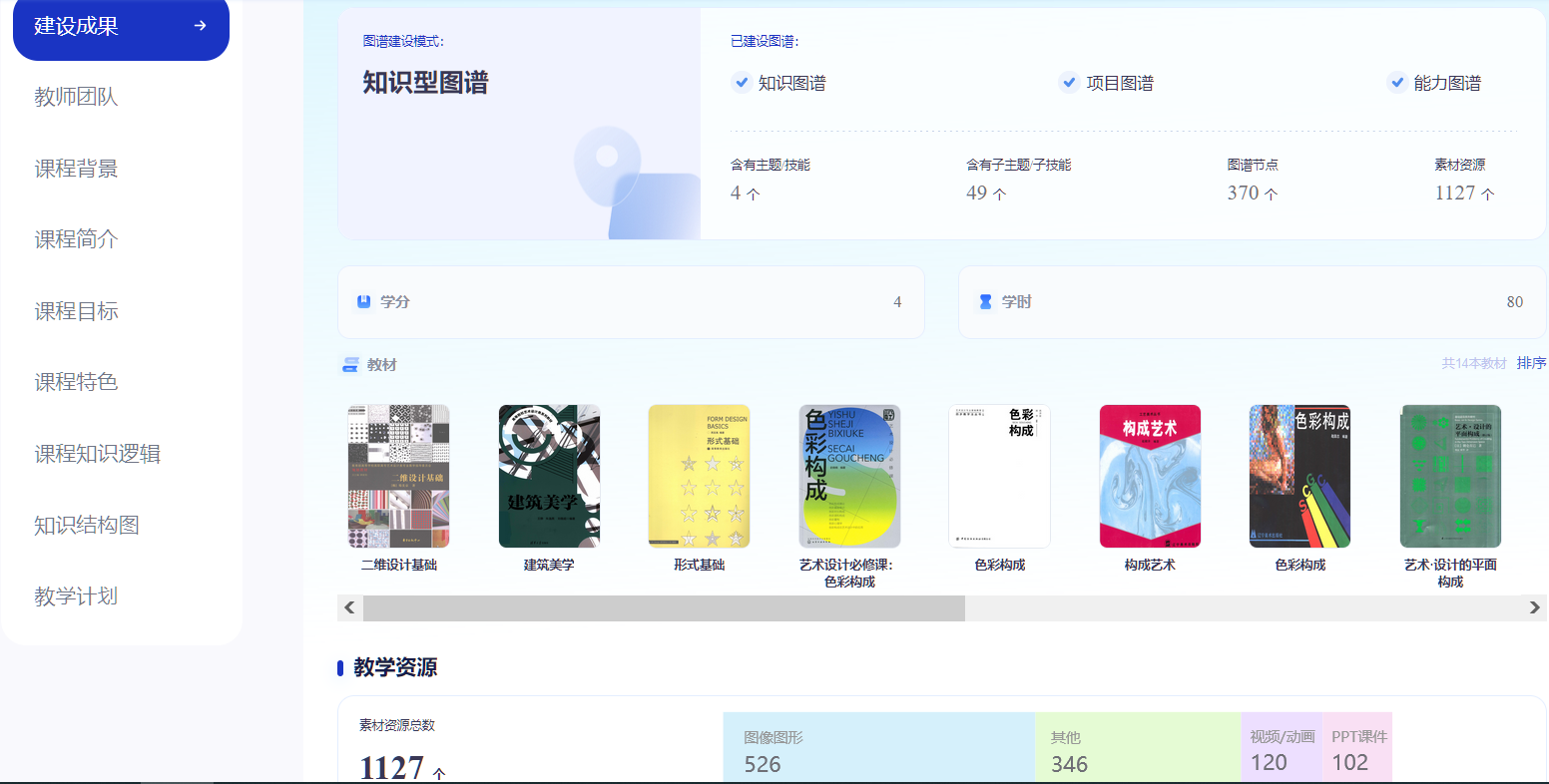
Task: Select the blue 图像图形 resource block
Action: (x=878, y=749)
